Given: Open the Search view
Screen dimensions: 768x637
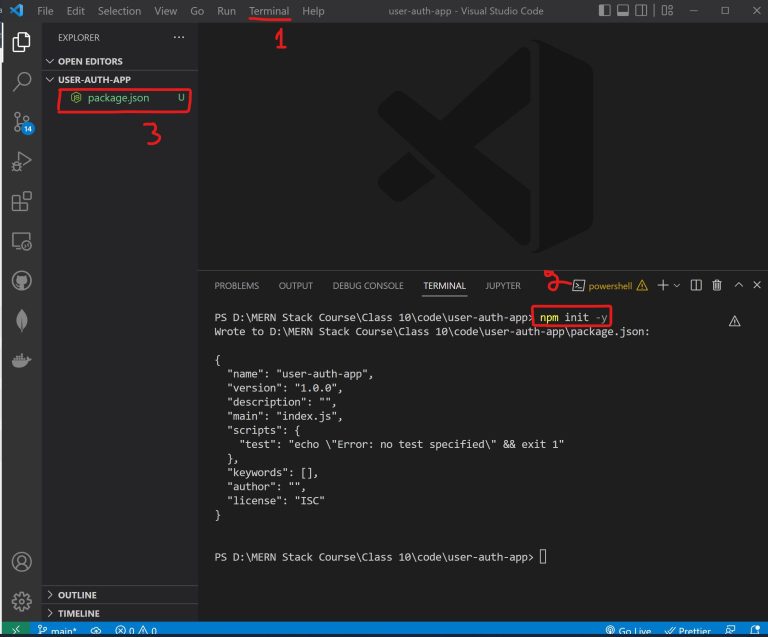Looking at the screenshot, I should (22, 82).
